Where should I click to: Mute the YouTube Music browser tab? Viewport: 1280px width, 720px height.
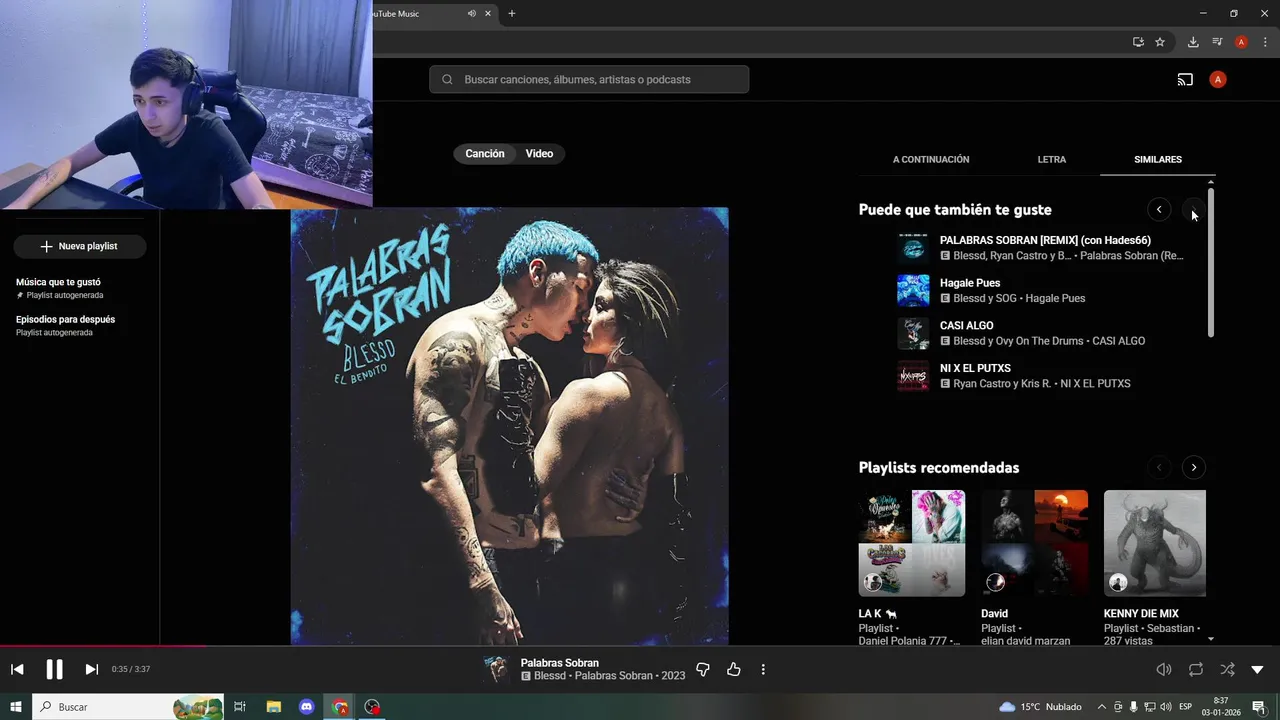pyautogui.click(x=472, y=14)
